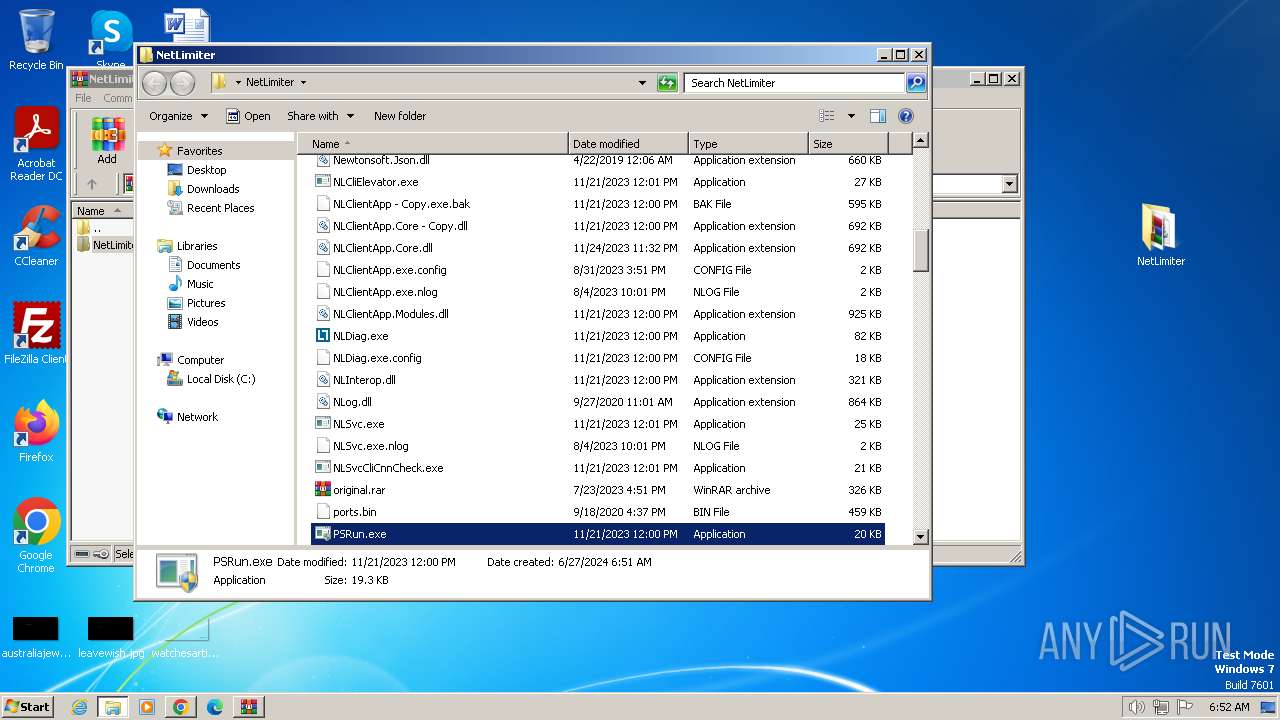Click the Open toolbar button
1280x720 pixels.
(x=248, y=116)
